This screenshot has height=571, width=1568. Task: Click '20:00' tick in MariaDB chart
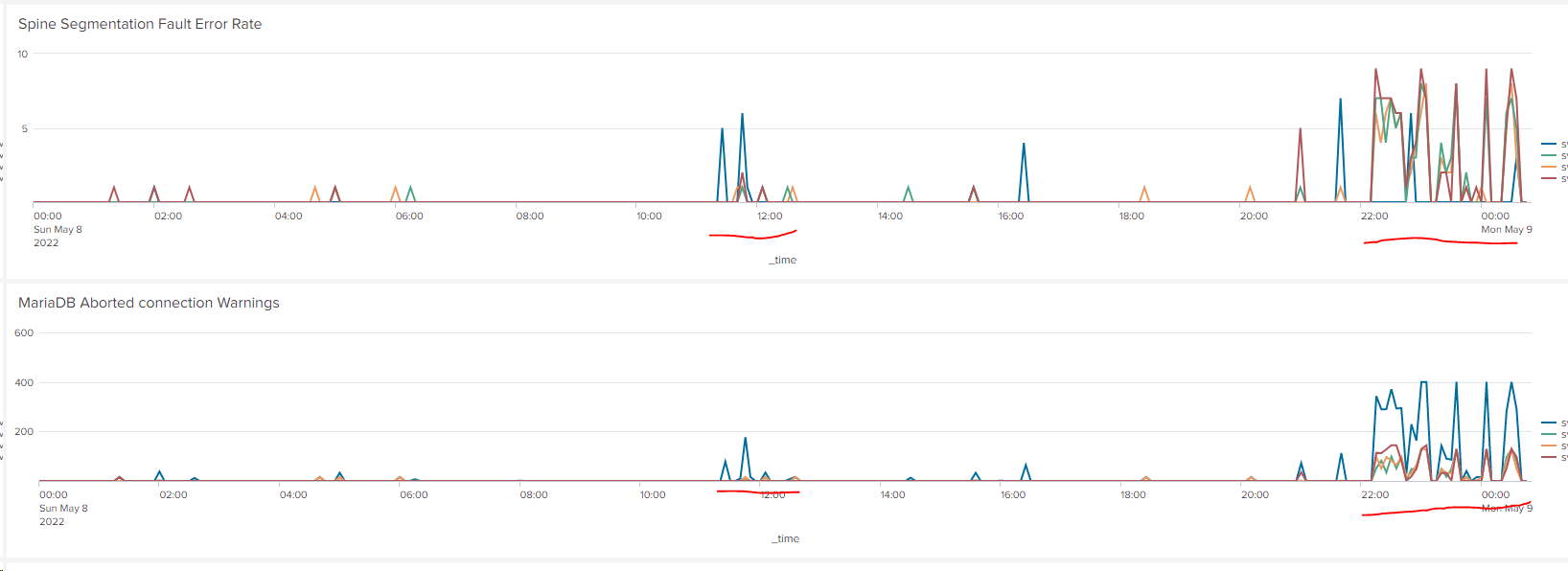coord(1255,494)
